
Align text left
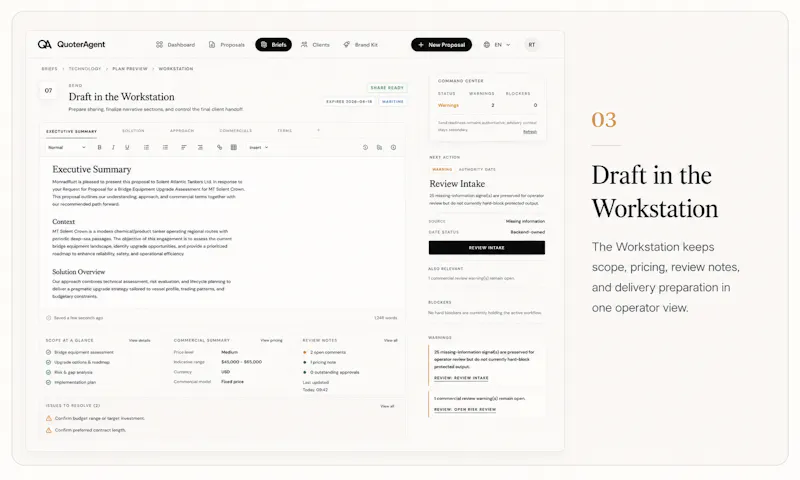pos(184,147)
